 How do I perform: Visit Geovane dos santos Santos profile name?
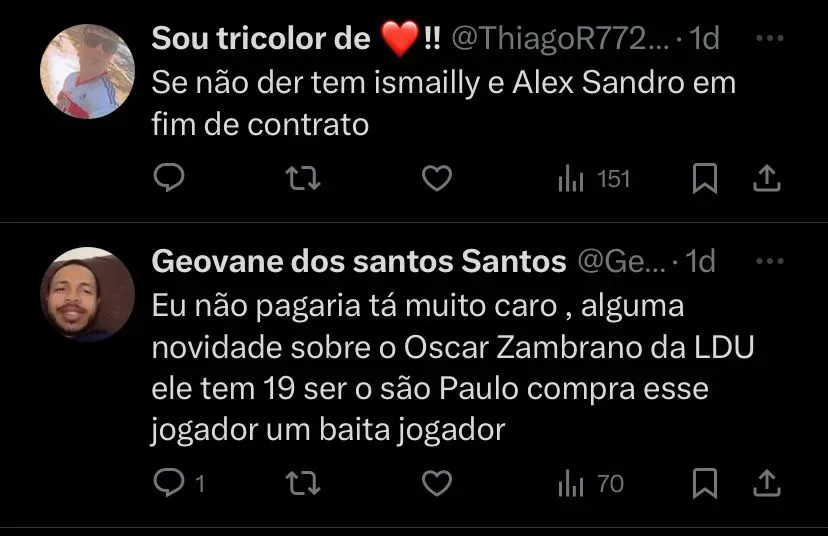[359, 261]
